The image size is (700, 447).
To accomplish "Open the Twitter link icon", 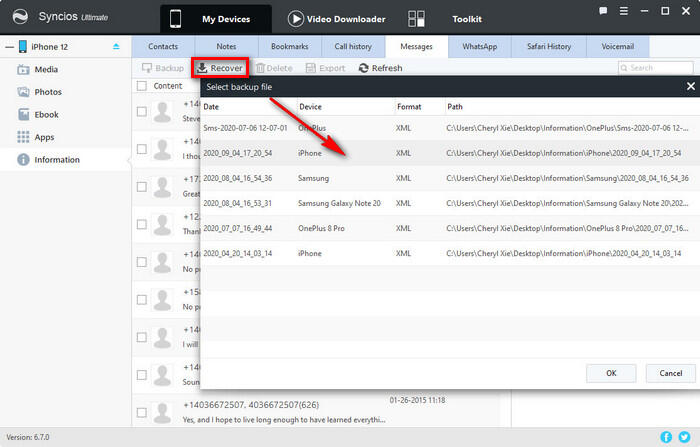I will (684, 437).
